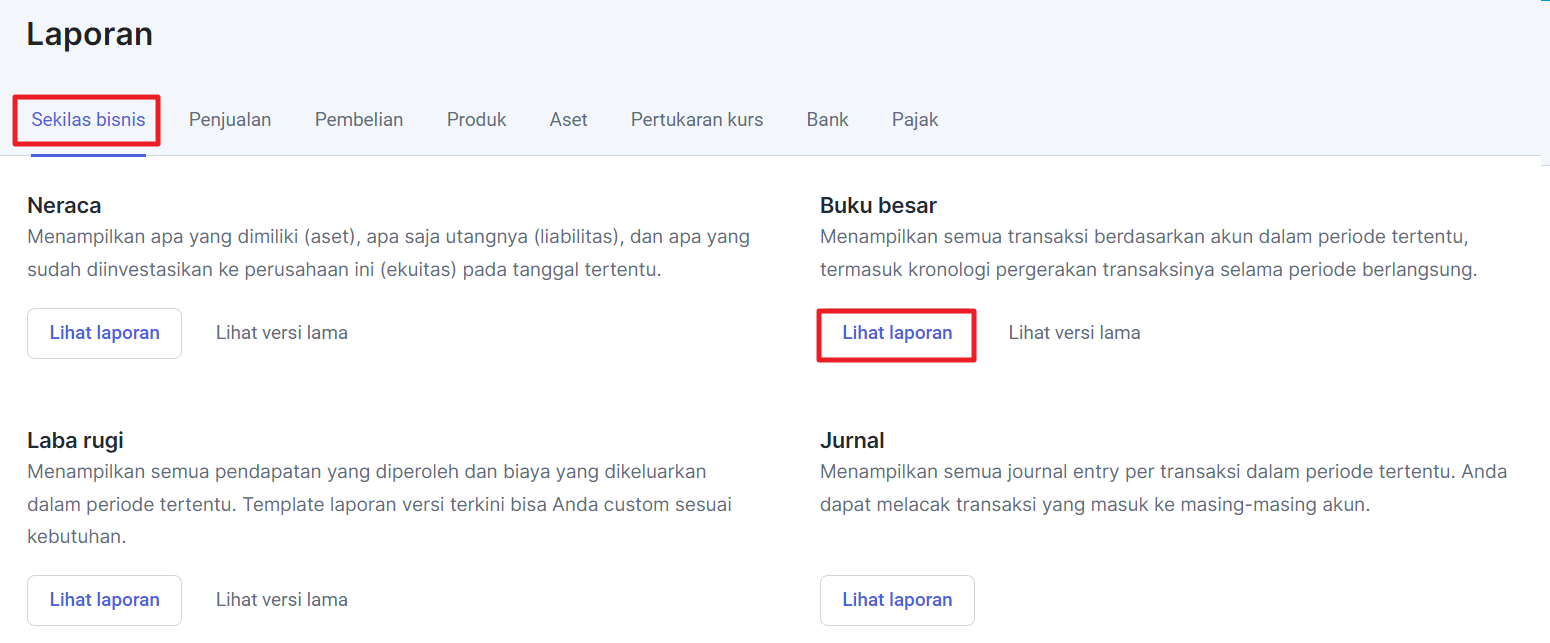Click the Laporan page heading
This screenshot has width=1550, height=643.
90,34
